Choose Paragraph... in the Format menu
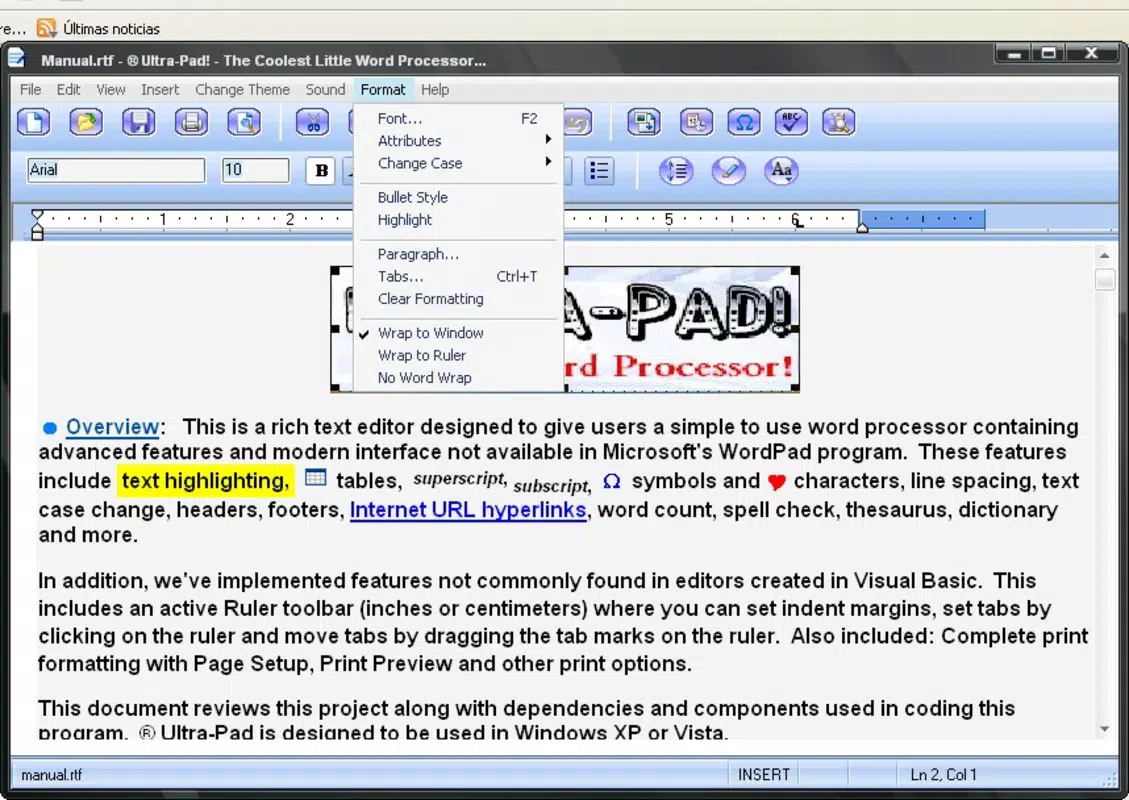Viewport: 1129px width, 800px height. click(458, 253)
